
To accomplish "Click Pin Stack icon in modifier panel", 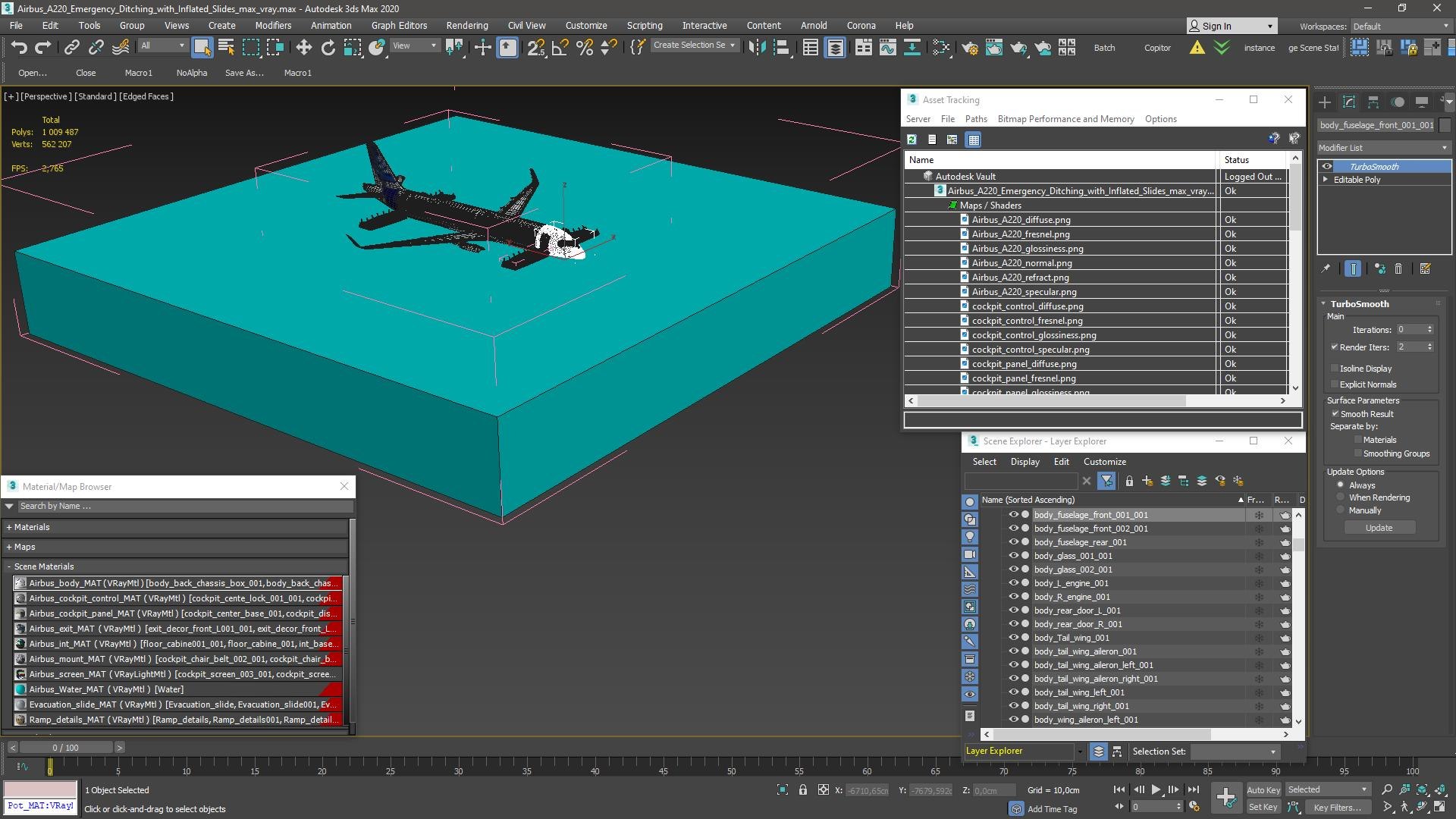I will [x=1326, y=268].
